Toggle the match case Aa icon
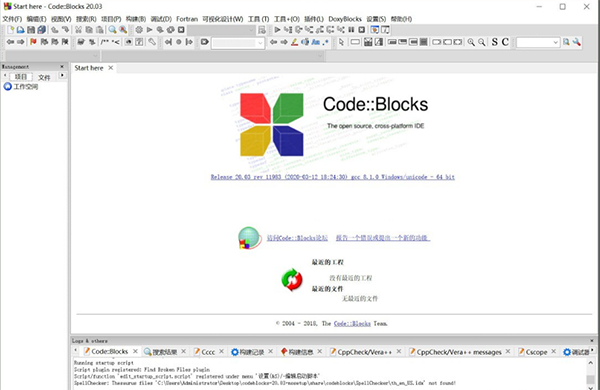Screen dimensions: 600x390 pyautogui.click(x=315, y=42)
